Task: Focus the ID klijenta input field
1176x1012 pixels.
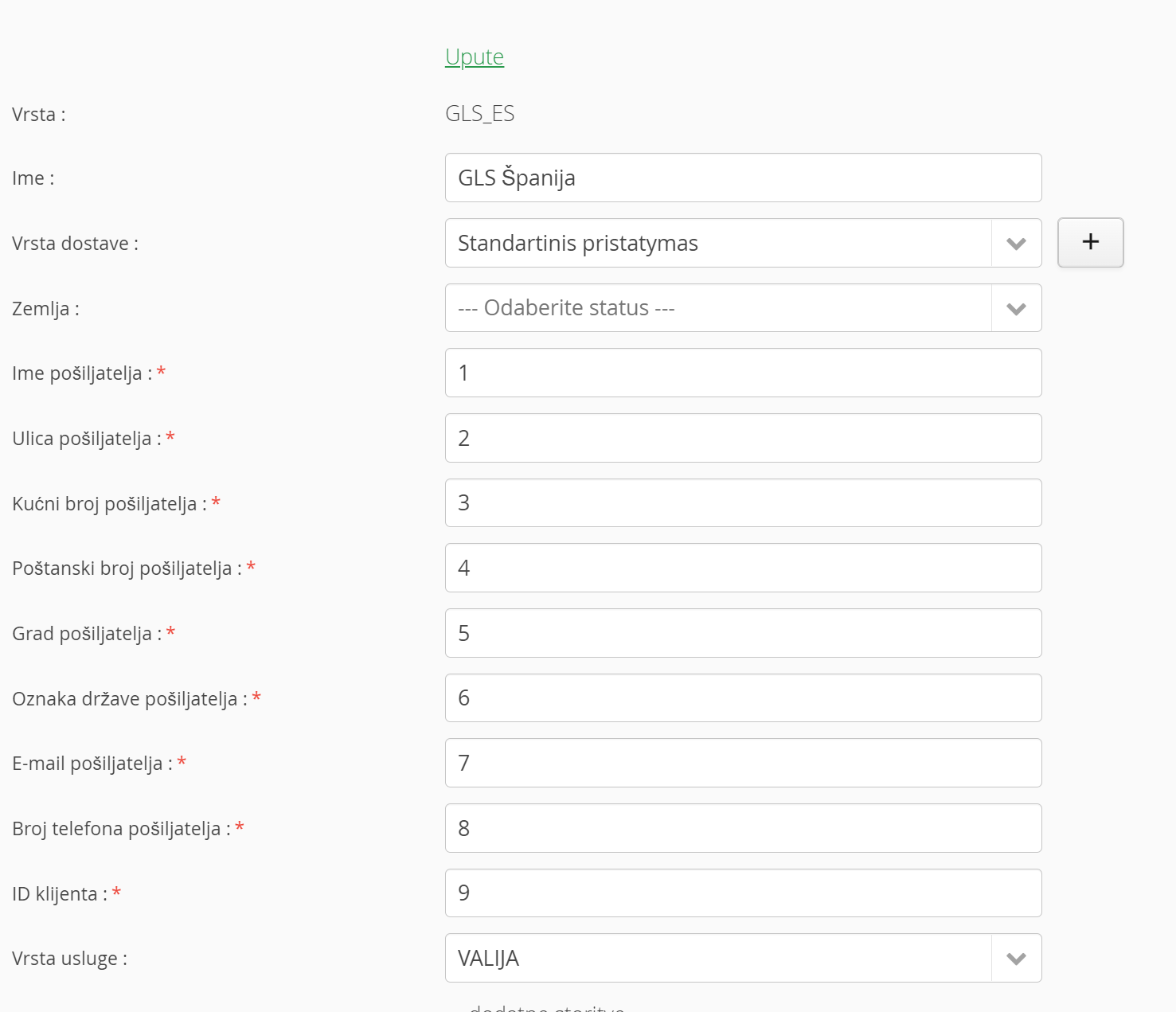Action: pos(743,893)
